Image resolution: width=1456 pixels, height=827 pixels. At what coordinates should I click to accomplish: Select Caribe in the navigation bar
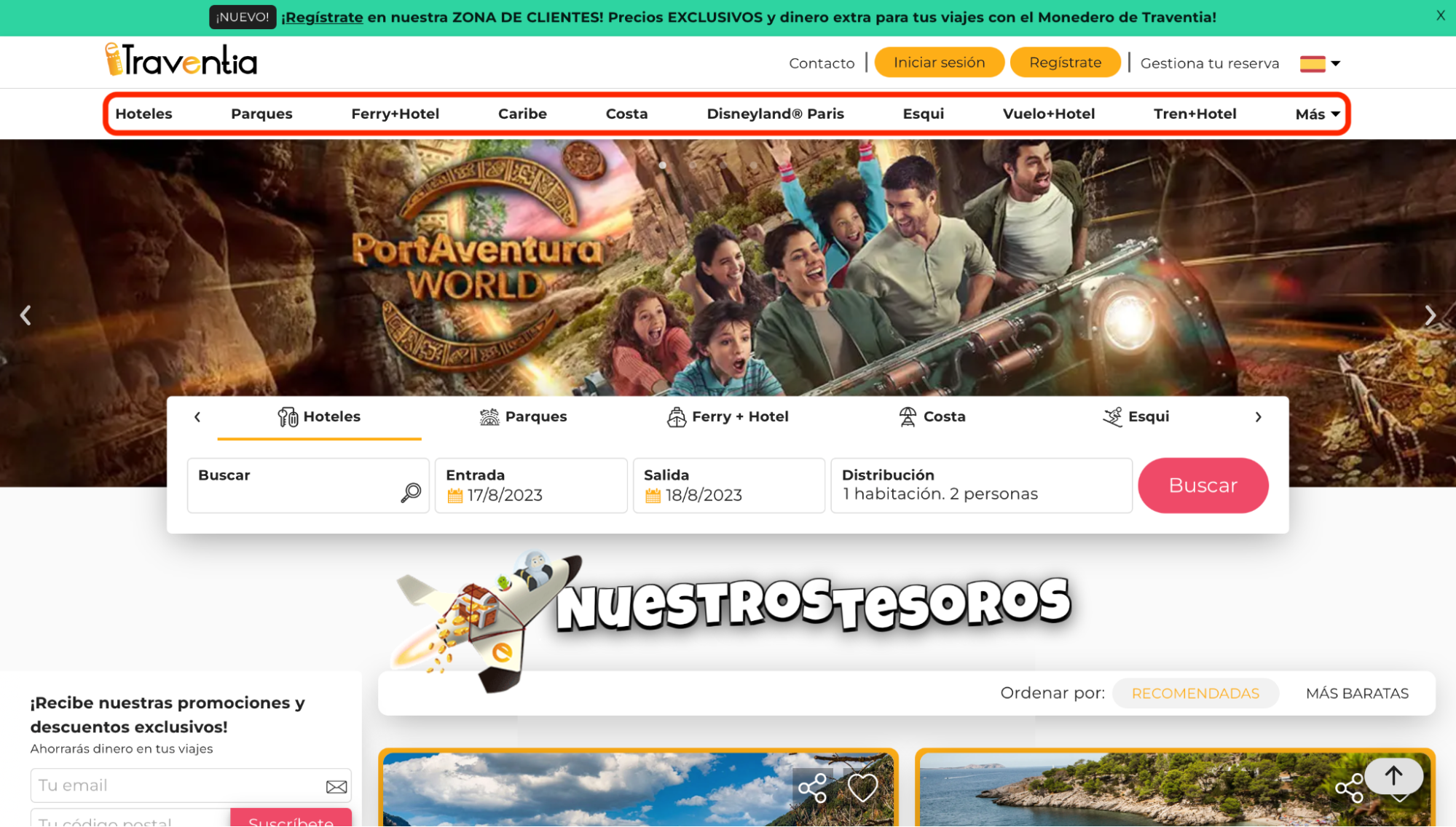(522, 114)
